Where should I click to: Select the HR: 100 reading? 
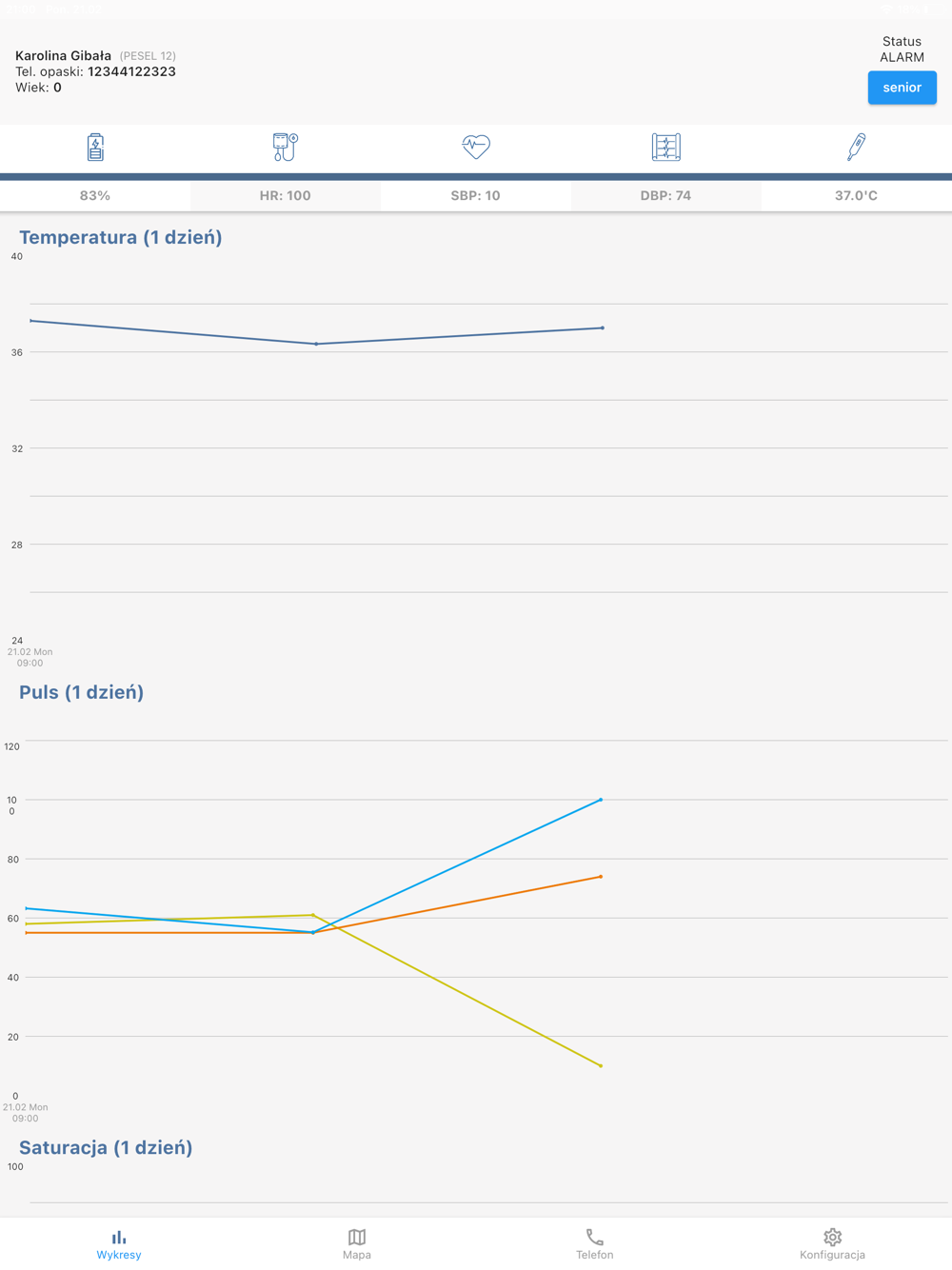click(285, 195)
